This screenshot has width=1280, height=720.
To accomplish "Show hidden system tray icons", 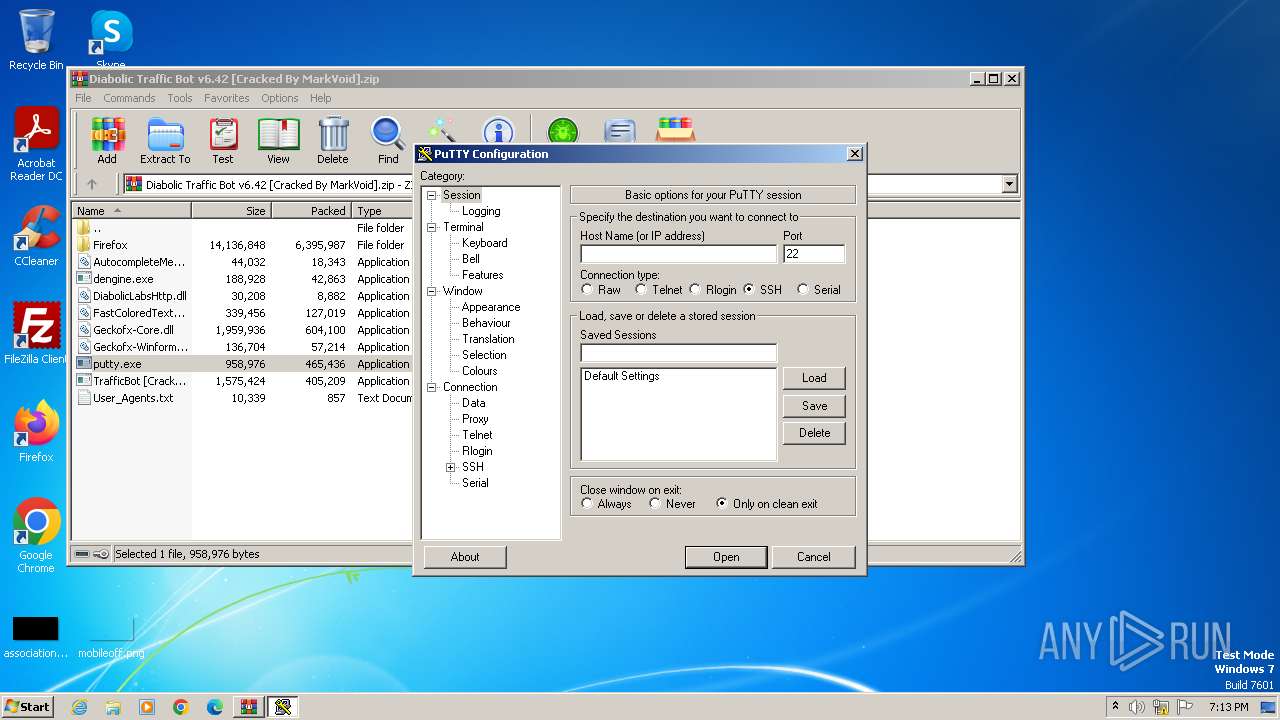I will coord(1115,706).
